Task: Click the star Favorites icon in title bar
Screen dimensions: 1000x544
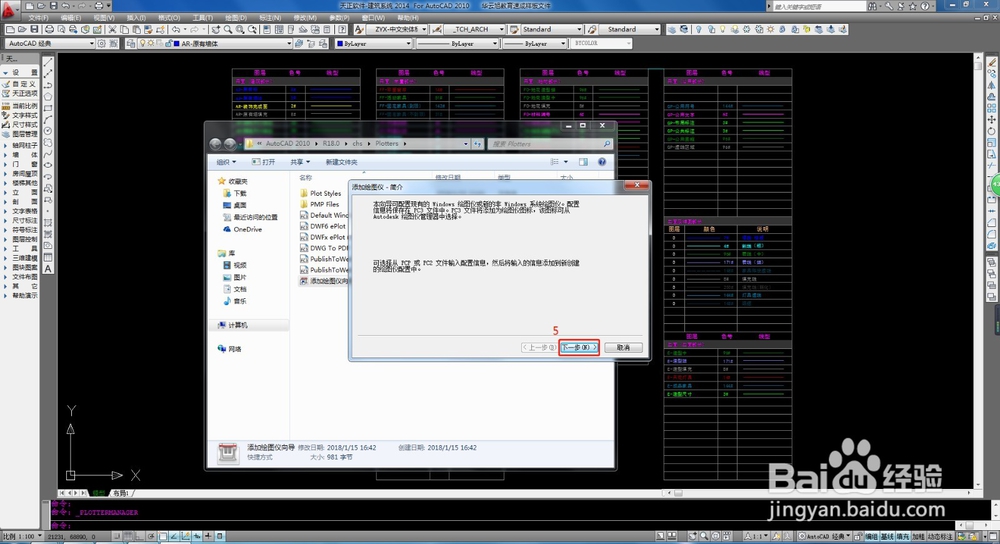Action: click(912, 6)
